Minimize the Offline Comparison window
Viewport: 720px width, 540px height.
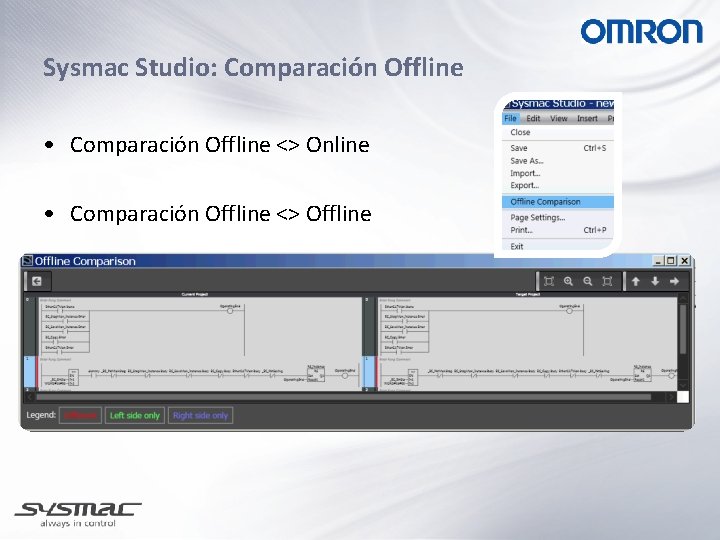click(x=658, y=261)
